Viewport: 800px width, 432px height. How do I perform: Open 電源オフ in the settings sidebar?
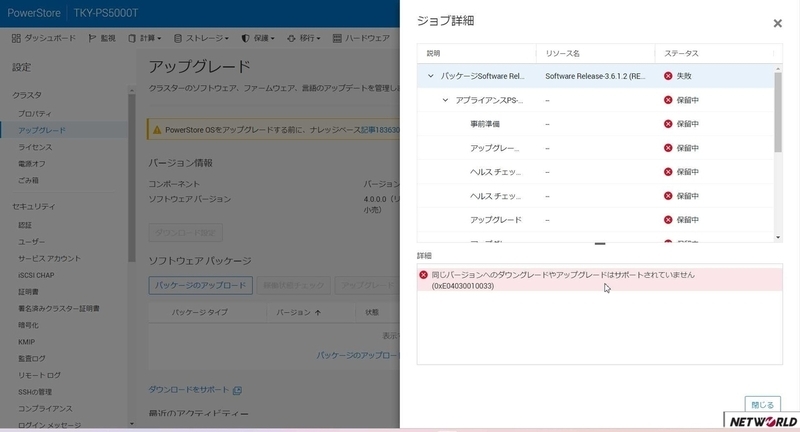tap(32, 164)
